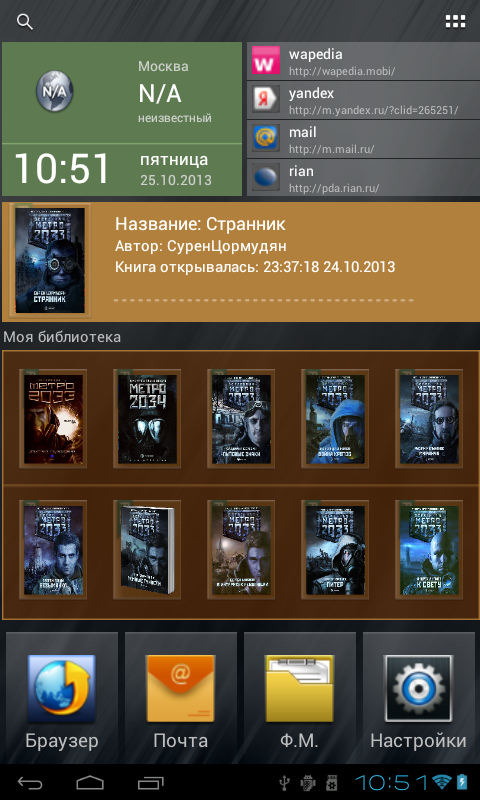Image resolution: width=480 pixels, height=800 pixels.
Task: Open the http://pda.rian.ru/ link
Action: 334,188
